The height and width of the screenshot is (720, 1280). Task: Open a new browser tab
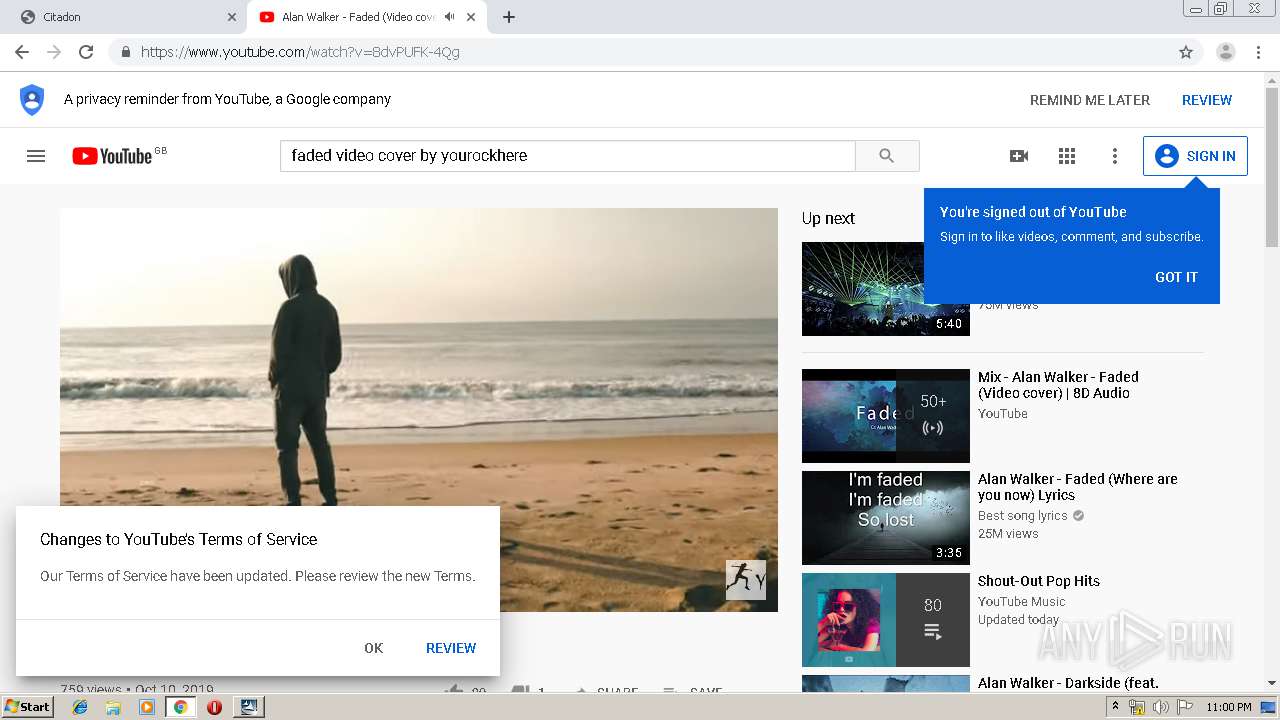click(x=509, y=17)
